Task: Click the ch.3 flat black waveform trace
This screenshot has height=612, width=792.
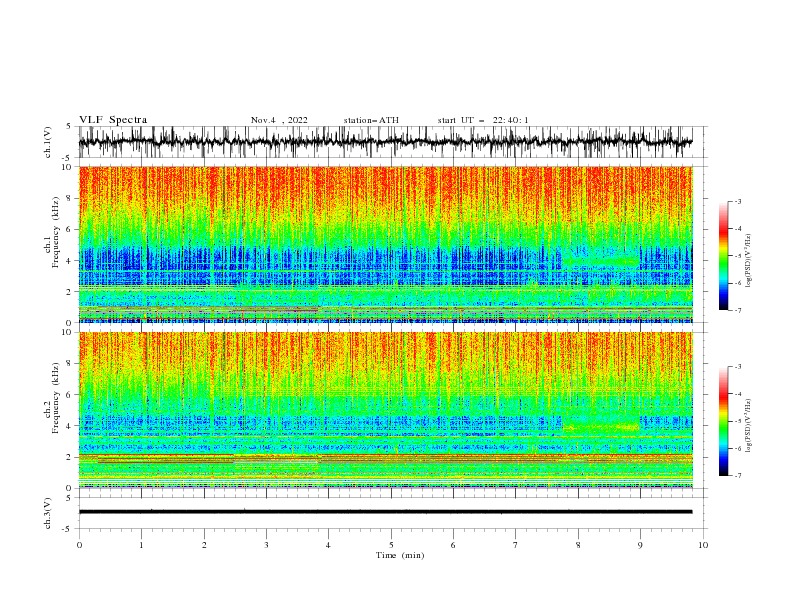Action: pyautogui.click(x=385, y=512)
